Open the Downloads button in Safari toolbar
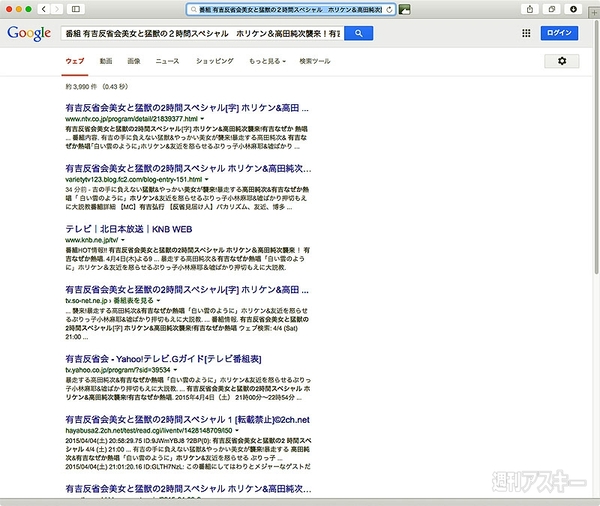Screen dimensions: 600x506 573,9
